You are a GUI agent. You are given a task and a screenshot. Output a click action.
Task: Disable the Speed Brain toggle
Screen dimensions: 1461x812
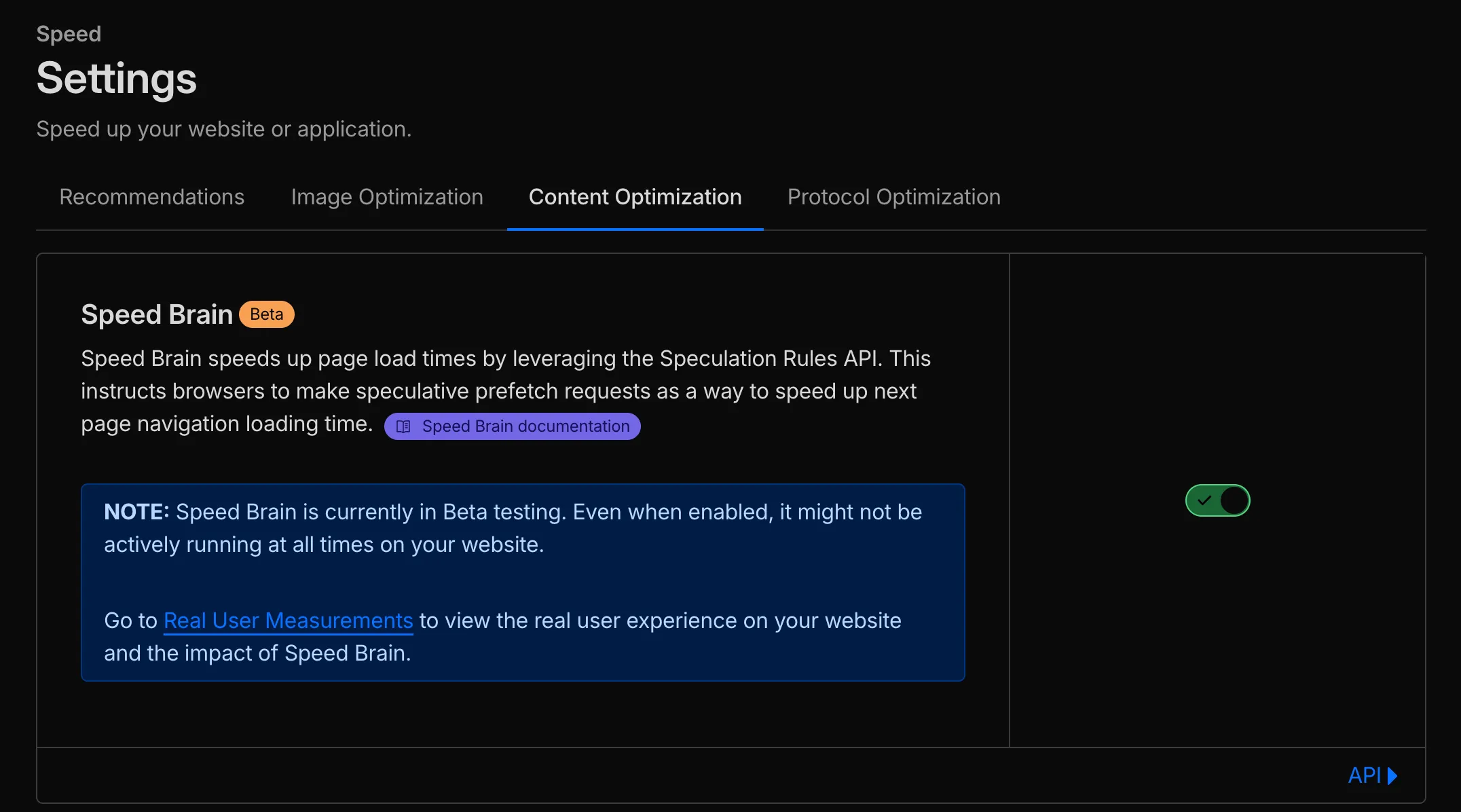pos(1217,500)
